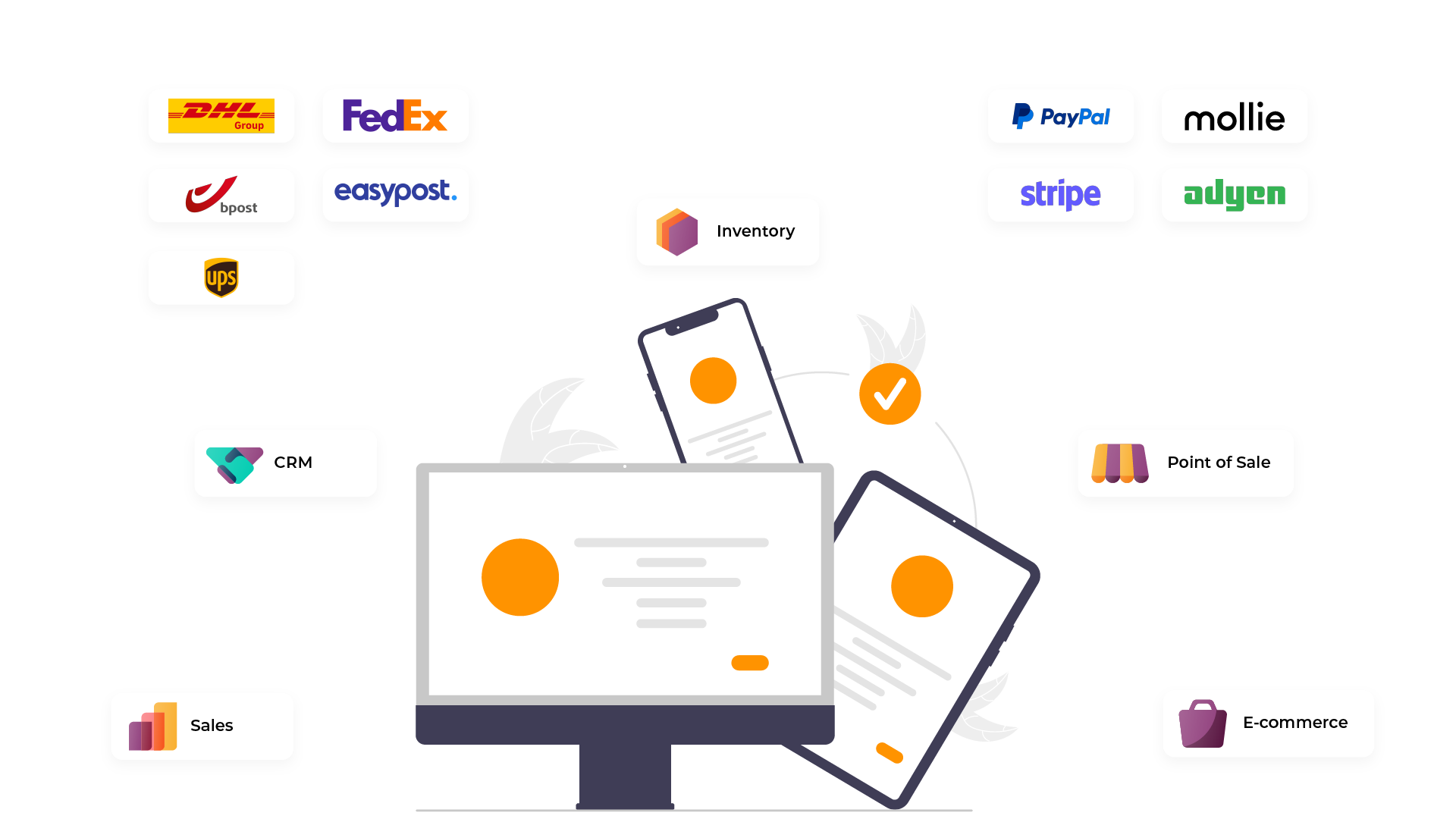Click the E-commerce module button

1269,723
